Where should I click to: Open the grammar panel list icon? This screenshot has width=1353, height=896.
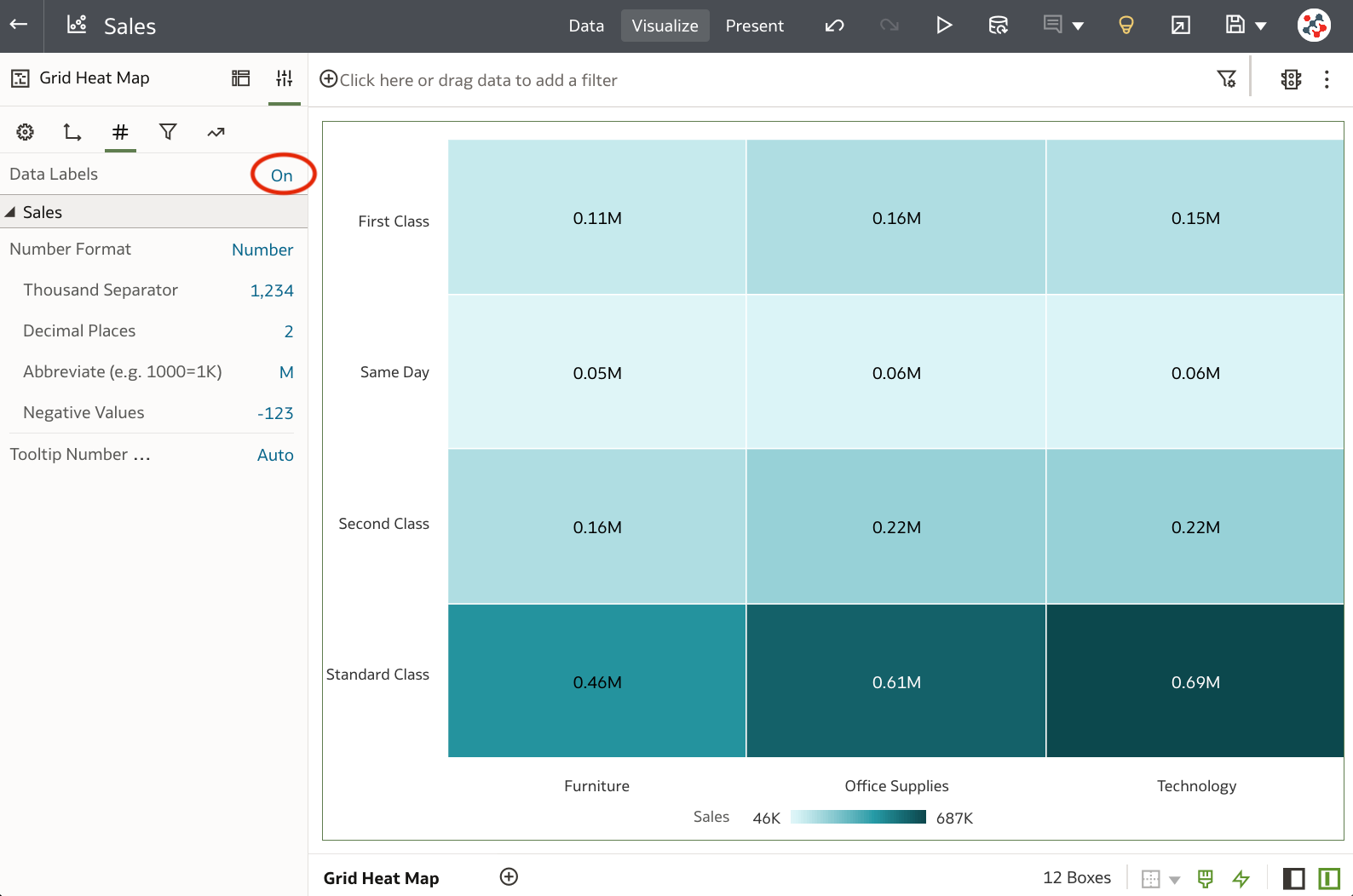point(241,78)
